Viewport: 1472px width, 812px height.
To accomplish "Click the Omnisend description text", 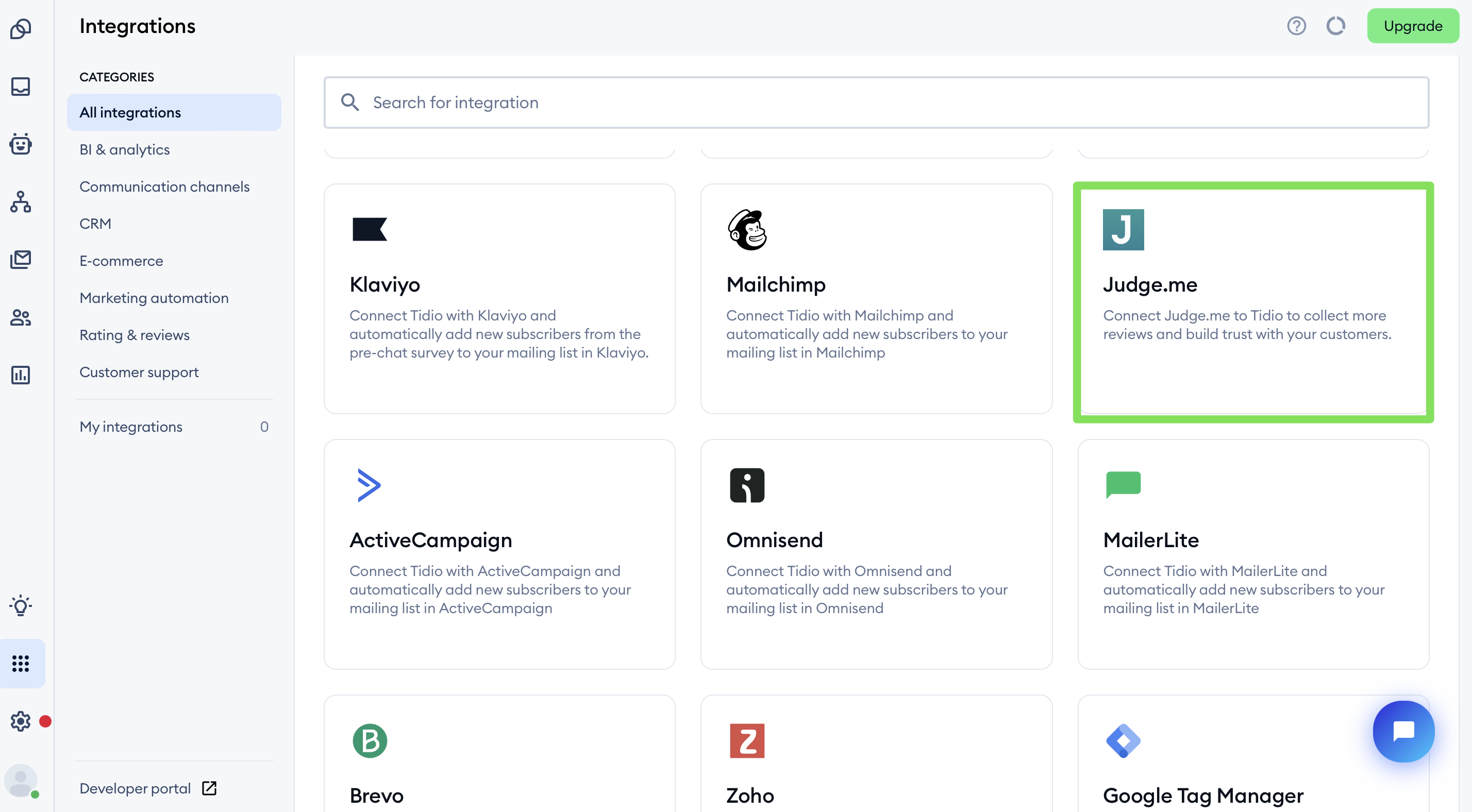I will [866, 590].
